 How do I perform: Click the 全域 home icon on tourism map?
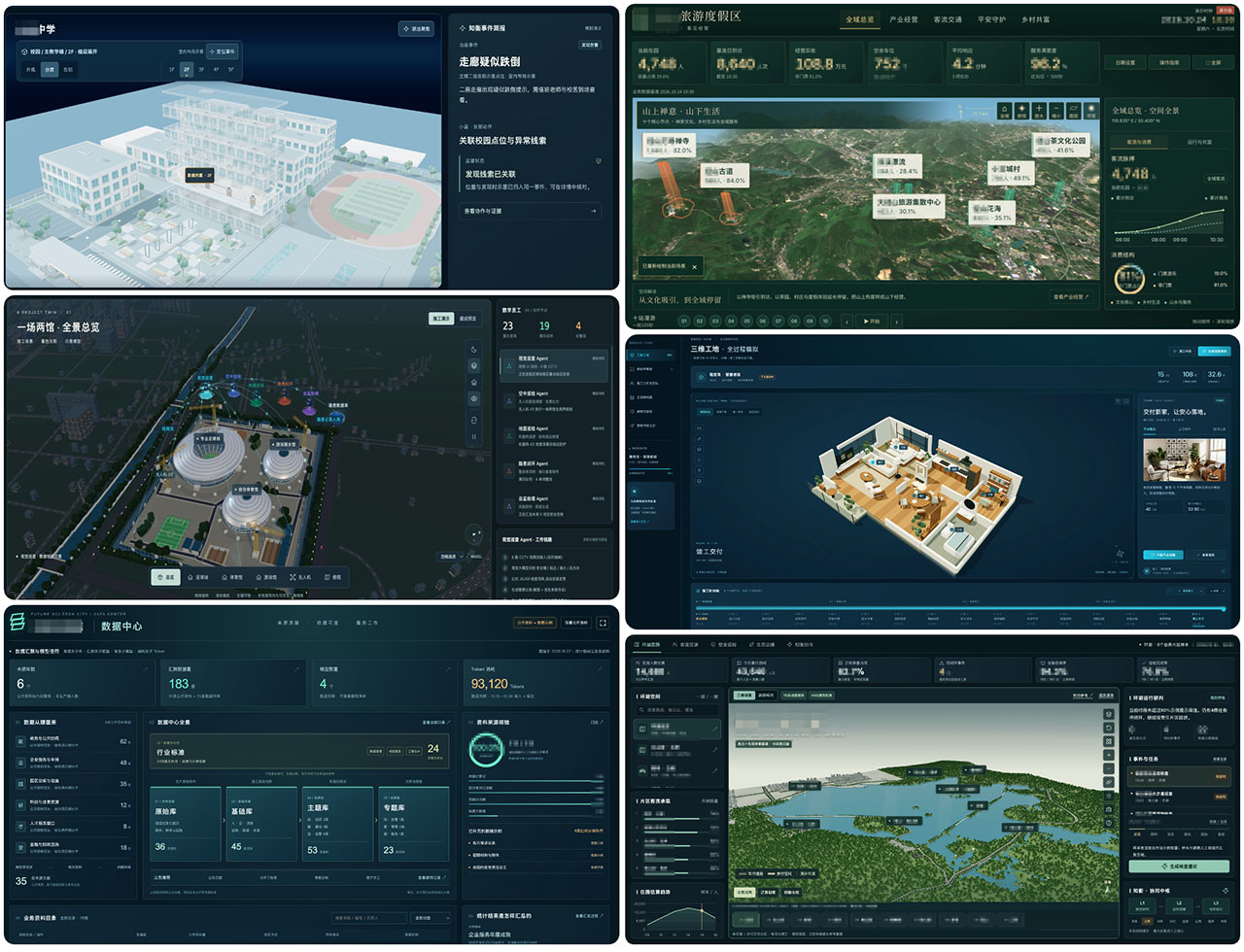tap(1004, 111)
